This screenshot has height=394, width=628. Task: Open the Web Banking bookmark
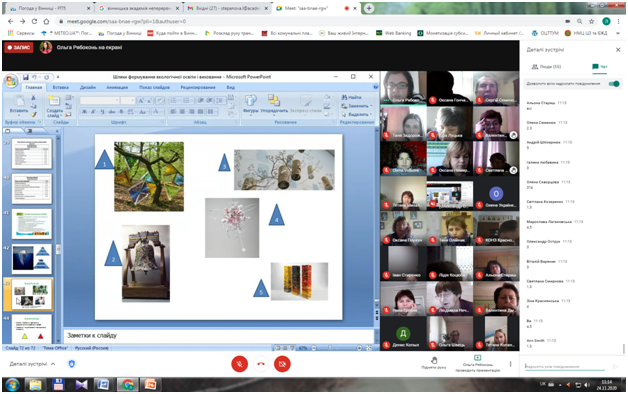(x=393, y=33)
